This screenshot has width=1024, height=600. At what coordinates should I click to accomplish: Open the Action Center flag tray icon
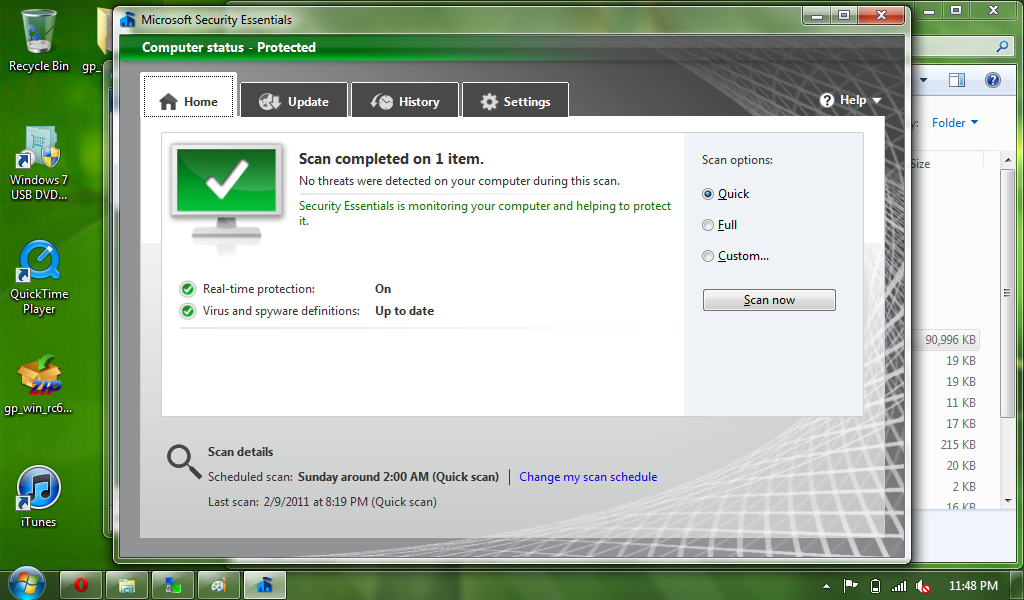click(x=850, y=586)
